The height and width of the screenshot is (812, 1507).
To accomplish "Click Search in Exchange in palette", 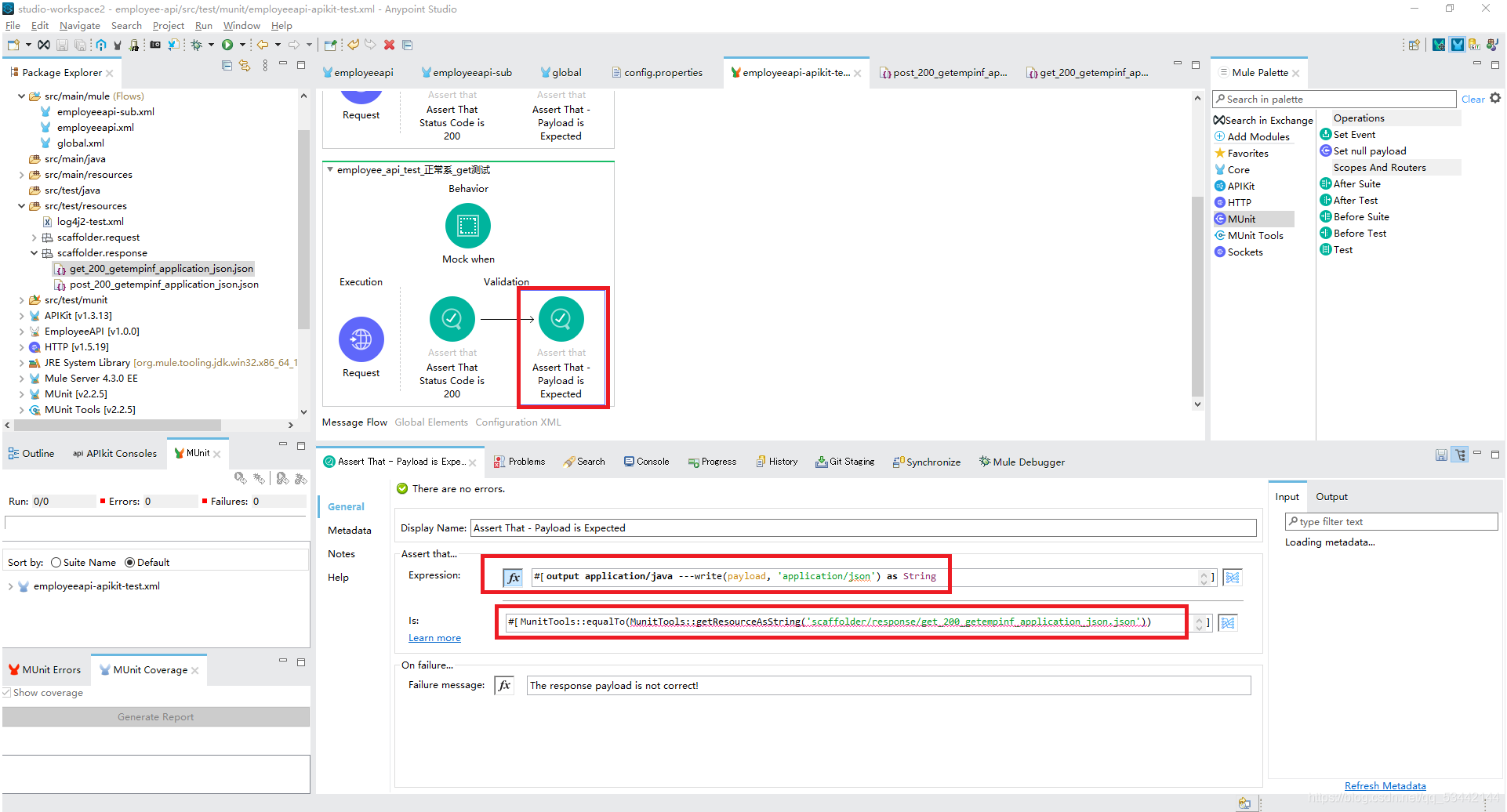I will point(1263,120).
